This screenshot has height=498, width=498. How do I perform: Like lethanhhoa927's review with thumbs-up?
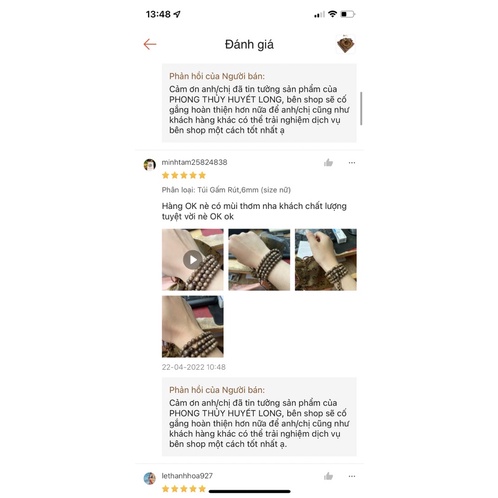[x=328, y=476]
